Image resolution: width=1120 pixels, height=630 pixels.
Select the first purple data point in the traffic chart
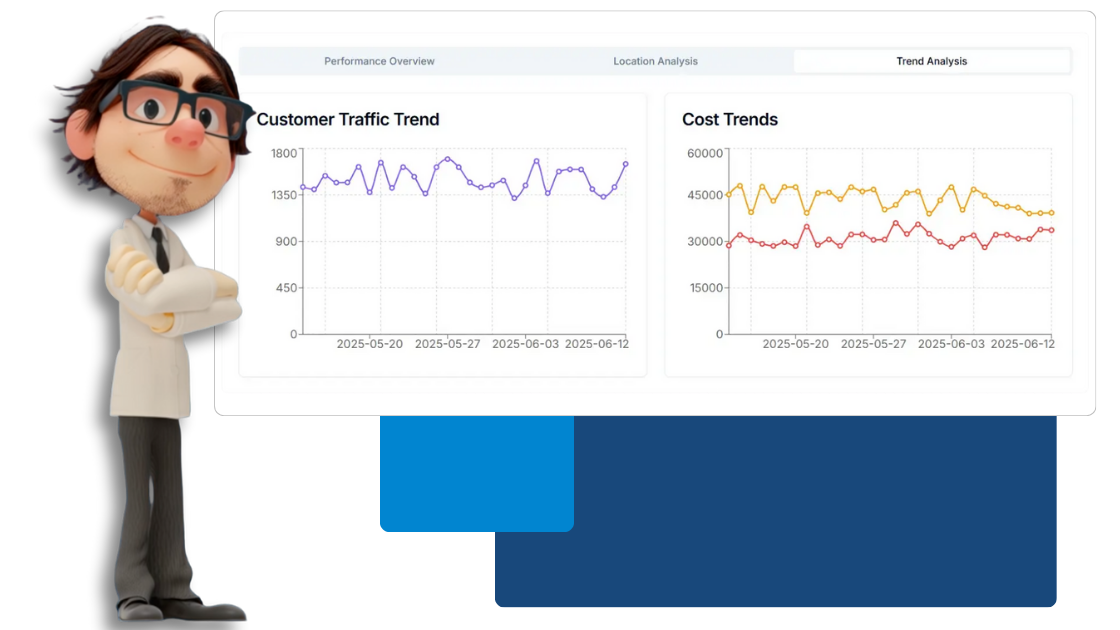pos(303,187)
